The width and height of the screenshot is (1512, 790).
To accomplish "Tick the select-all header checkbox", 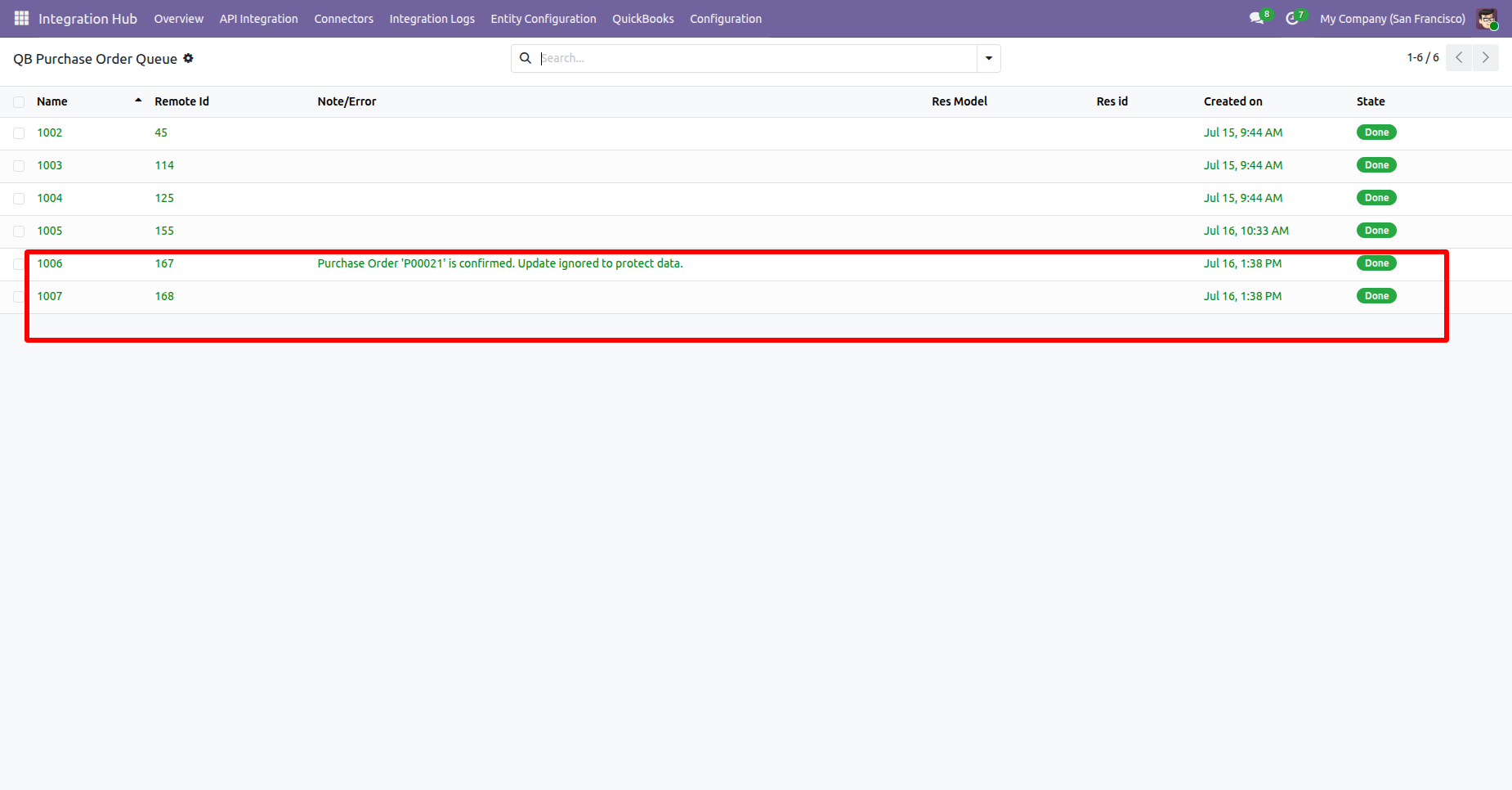I will [19, 102].
